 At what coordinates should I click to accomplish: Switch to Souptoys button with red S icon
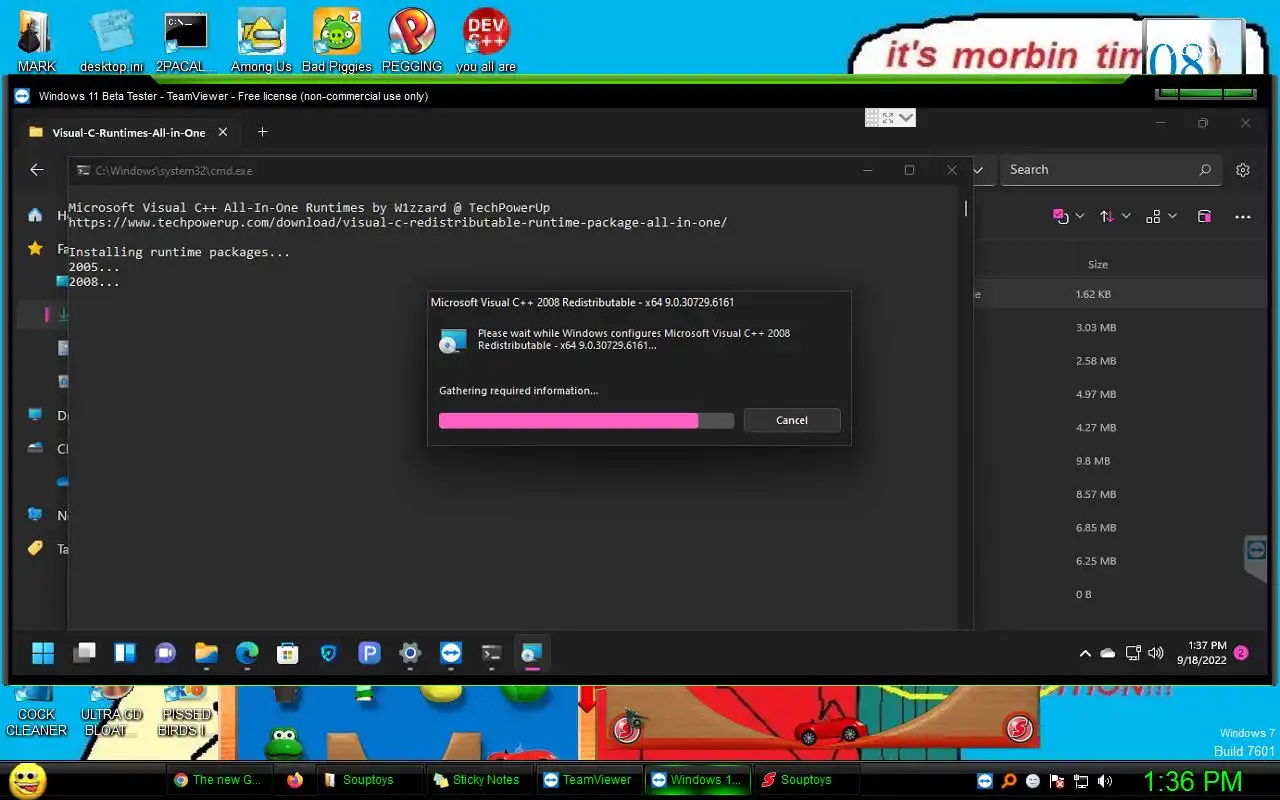coord(805,780)
